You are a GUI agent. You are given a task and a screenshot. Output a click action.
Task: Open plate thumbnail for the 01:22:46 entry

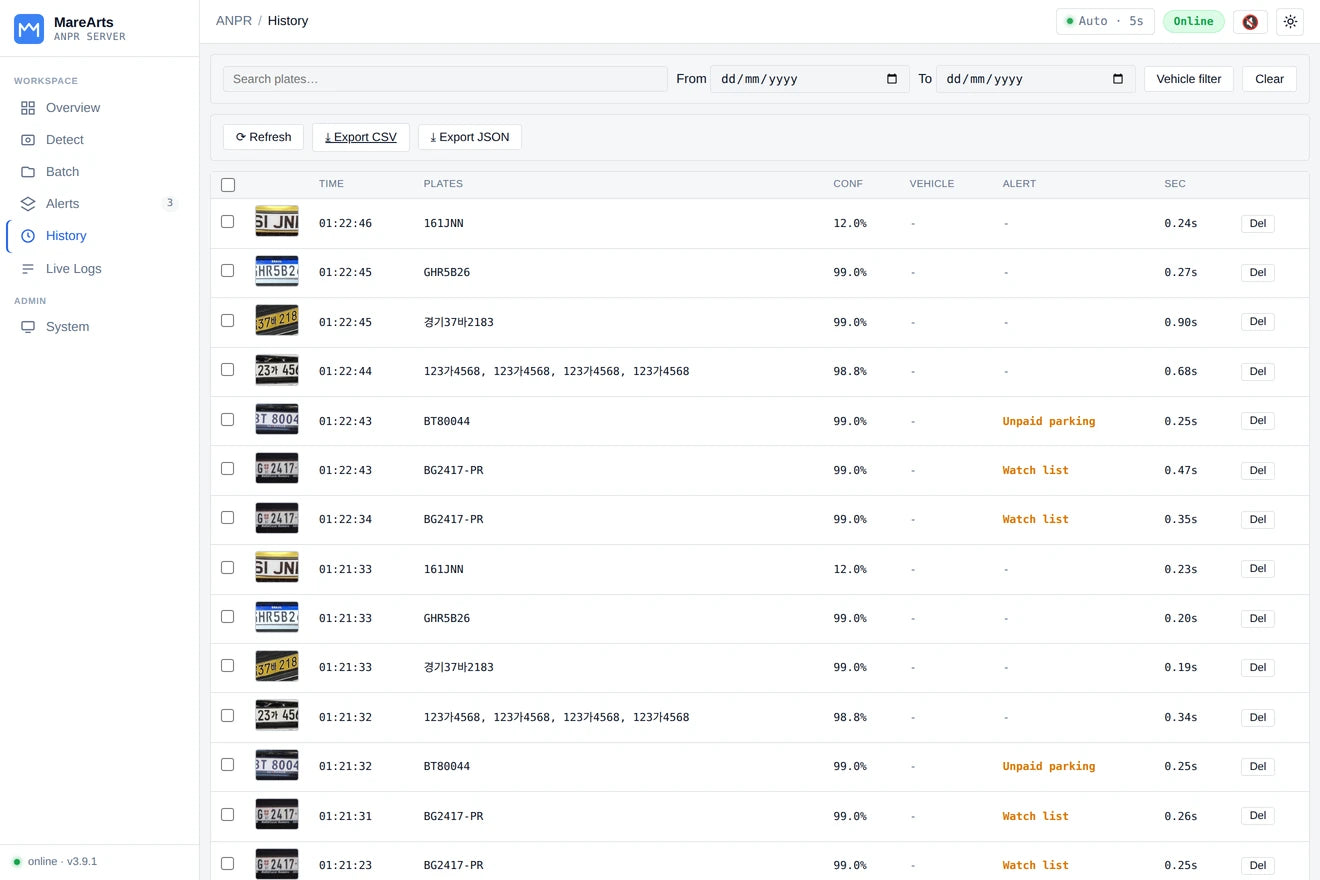[x=277, y=222]
